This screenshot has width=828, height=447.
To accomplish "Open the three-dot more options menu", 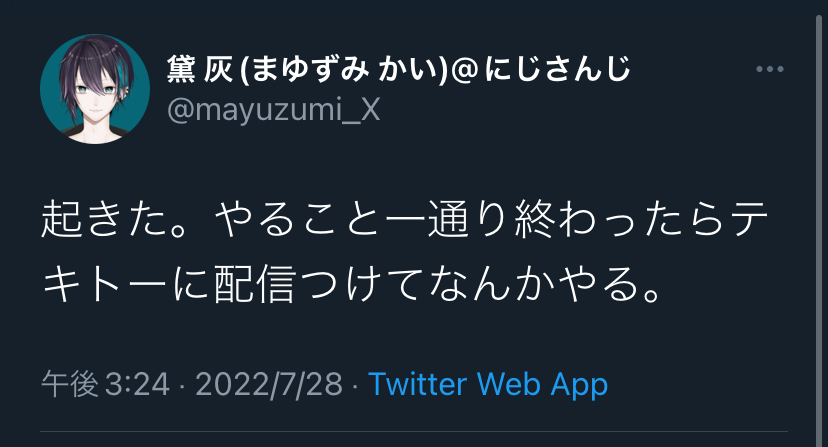I will click(x=769, y=69).
